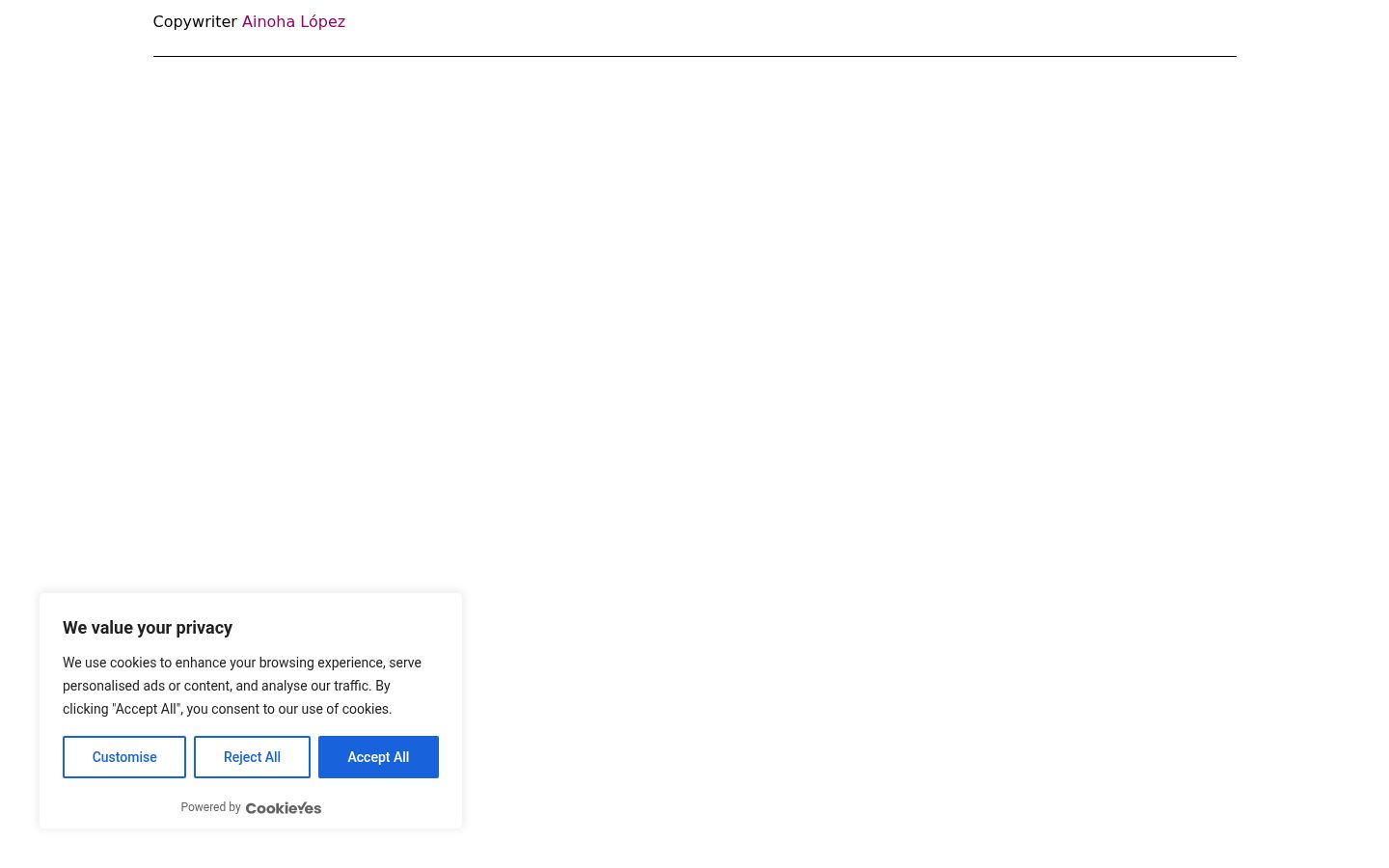Viewport: 1389px width, 868px height.
Task: Open the CookieYes logo link
Action: [284, 808]
